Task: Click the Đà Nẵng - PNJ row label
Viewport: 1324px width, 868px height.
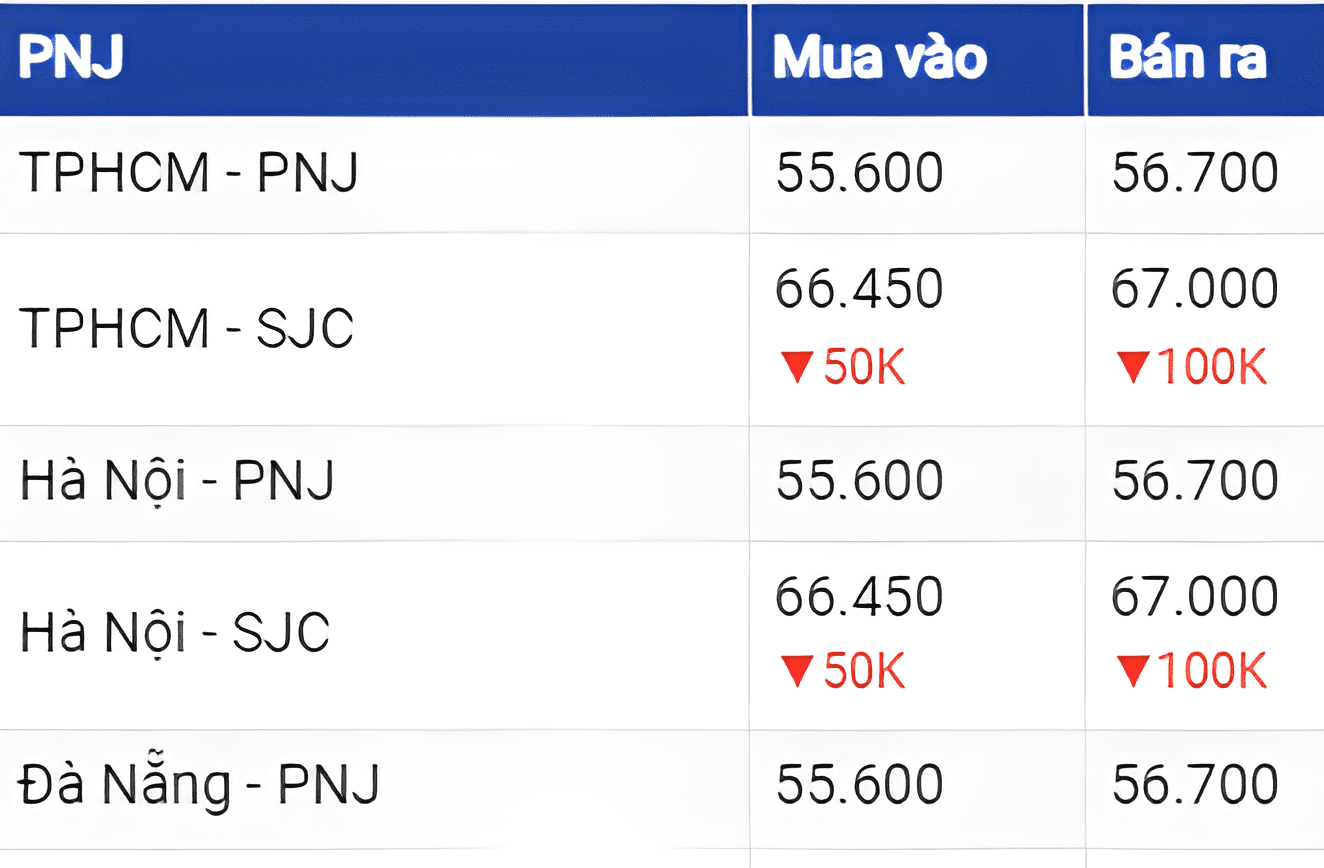Action: pyautogui.click(x=200, y=784)
